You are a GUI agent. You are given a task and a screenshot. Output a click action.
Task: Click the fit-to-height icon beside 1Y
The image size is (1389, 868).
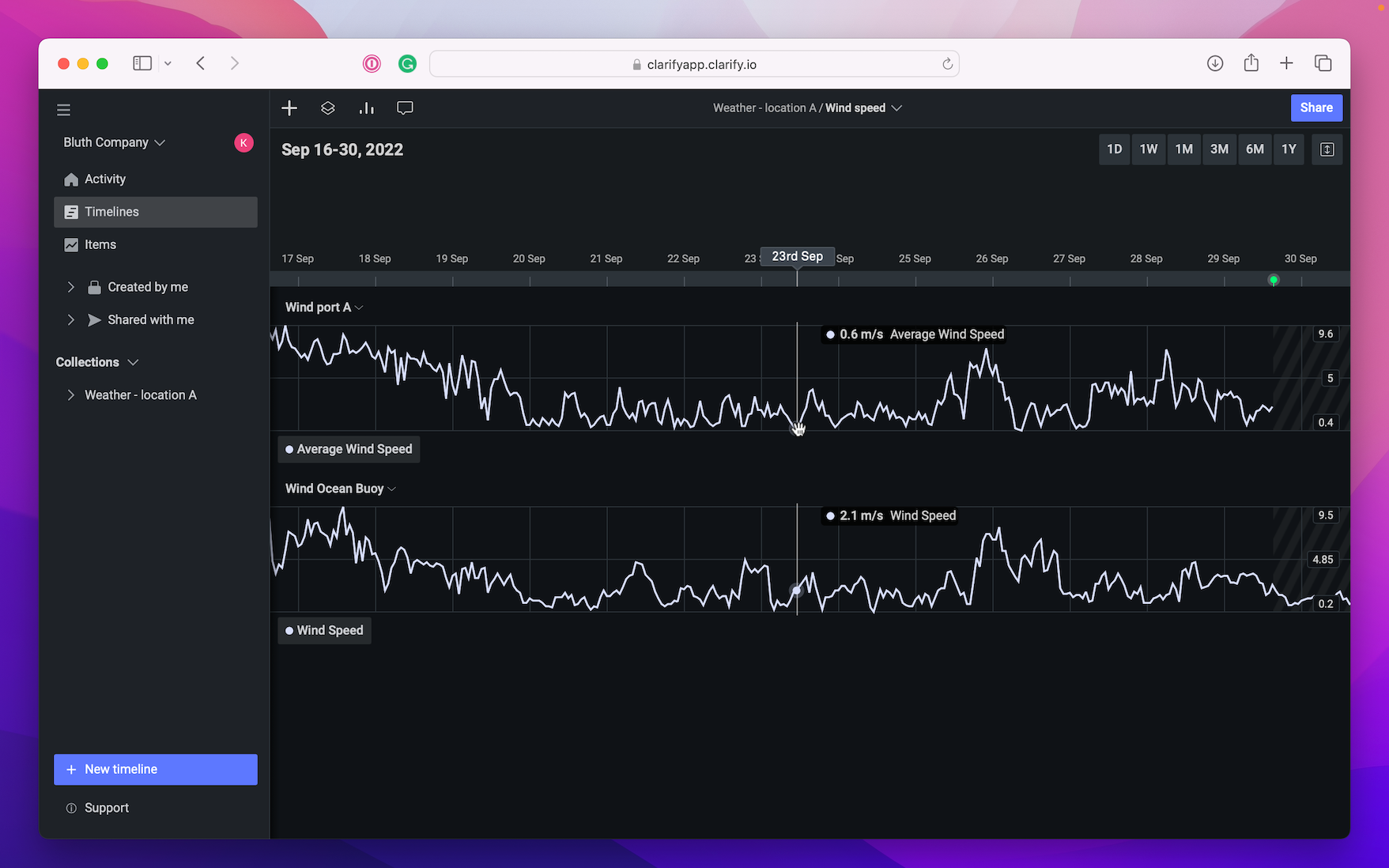pyautogui.click(x=1327, y=149)
